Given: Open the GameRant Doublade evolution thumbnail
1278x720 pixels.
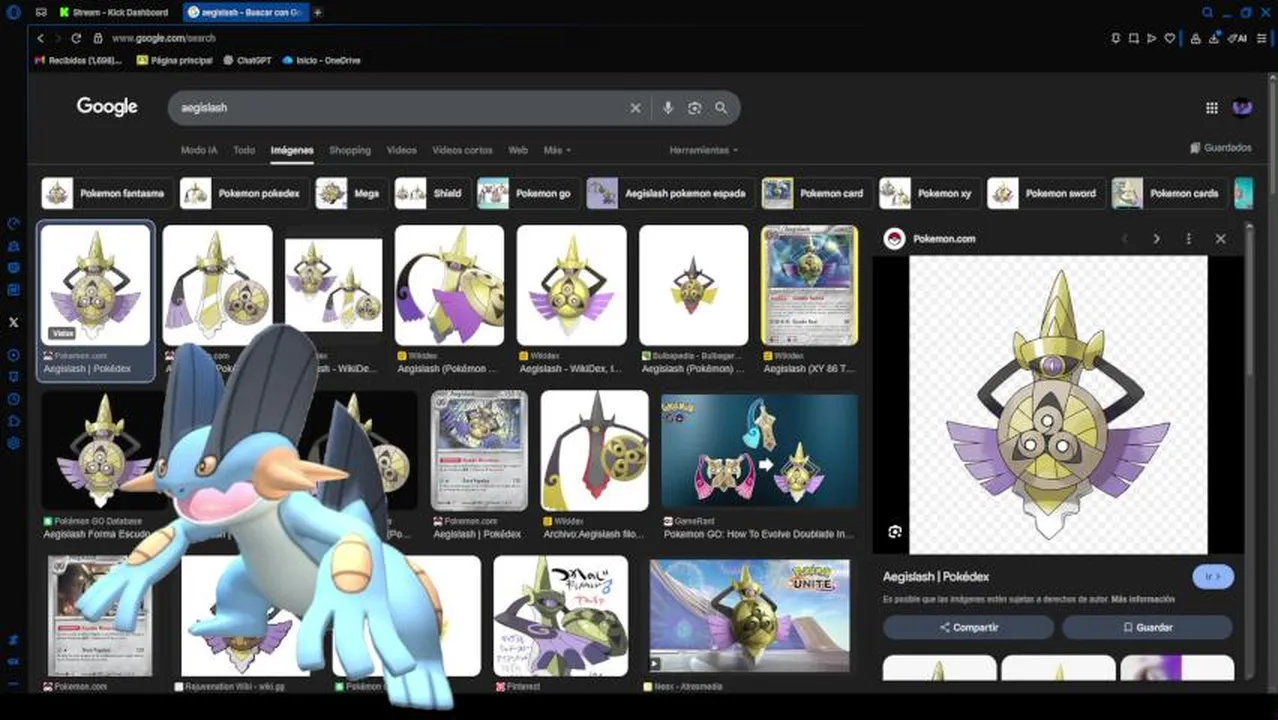Looking at the screenshot, I should click(759, 451).
